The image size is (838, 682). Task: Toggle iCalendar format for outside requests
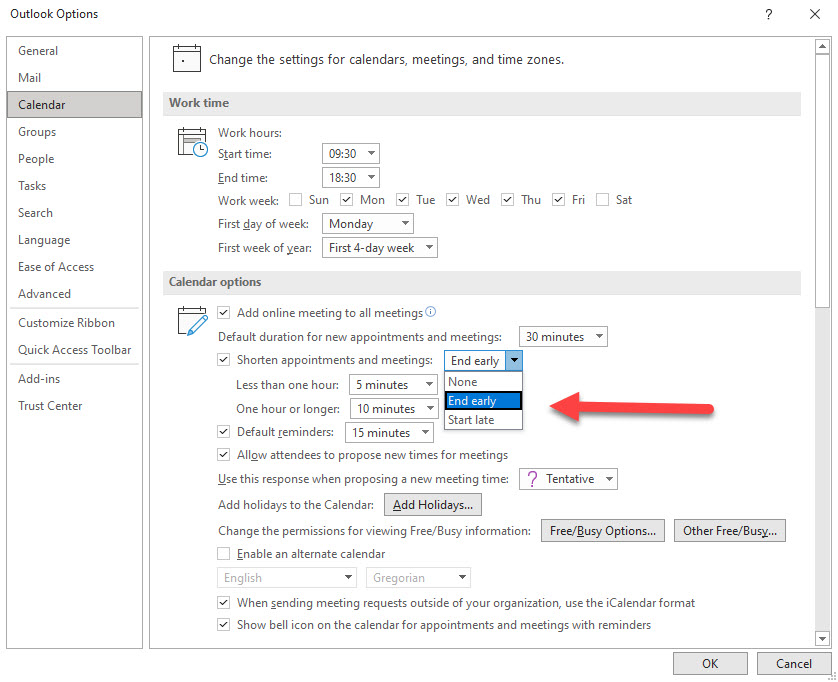point(223,602)
